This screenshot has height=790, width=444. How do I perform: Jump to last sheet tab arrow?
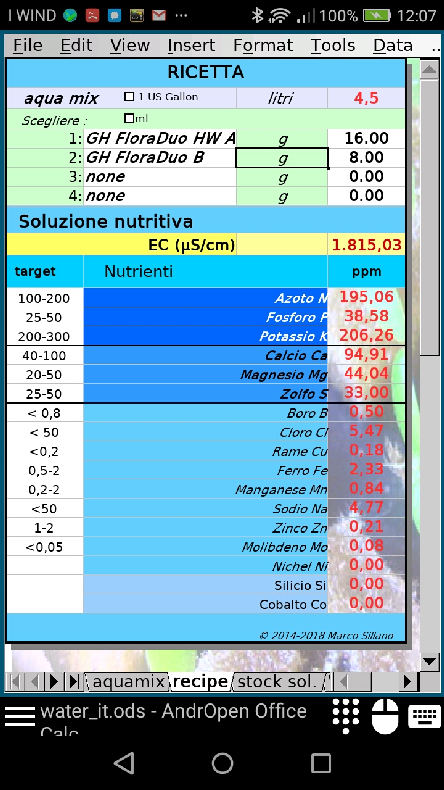74,682
